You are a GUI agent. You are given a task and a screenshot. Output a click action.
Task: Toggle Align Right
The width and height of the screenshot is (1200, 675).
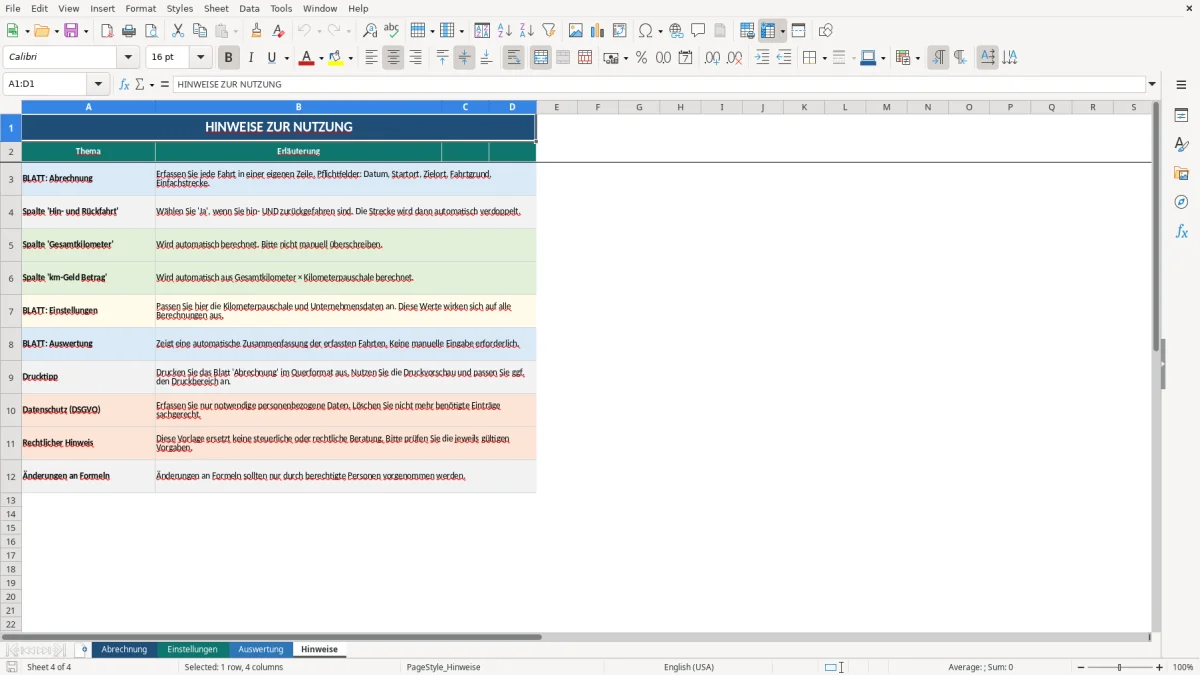pos(415,58)
